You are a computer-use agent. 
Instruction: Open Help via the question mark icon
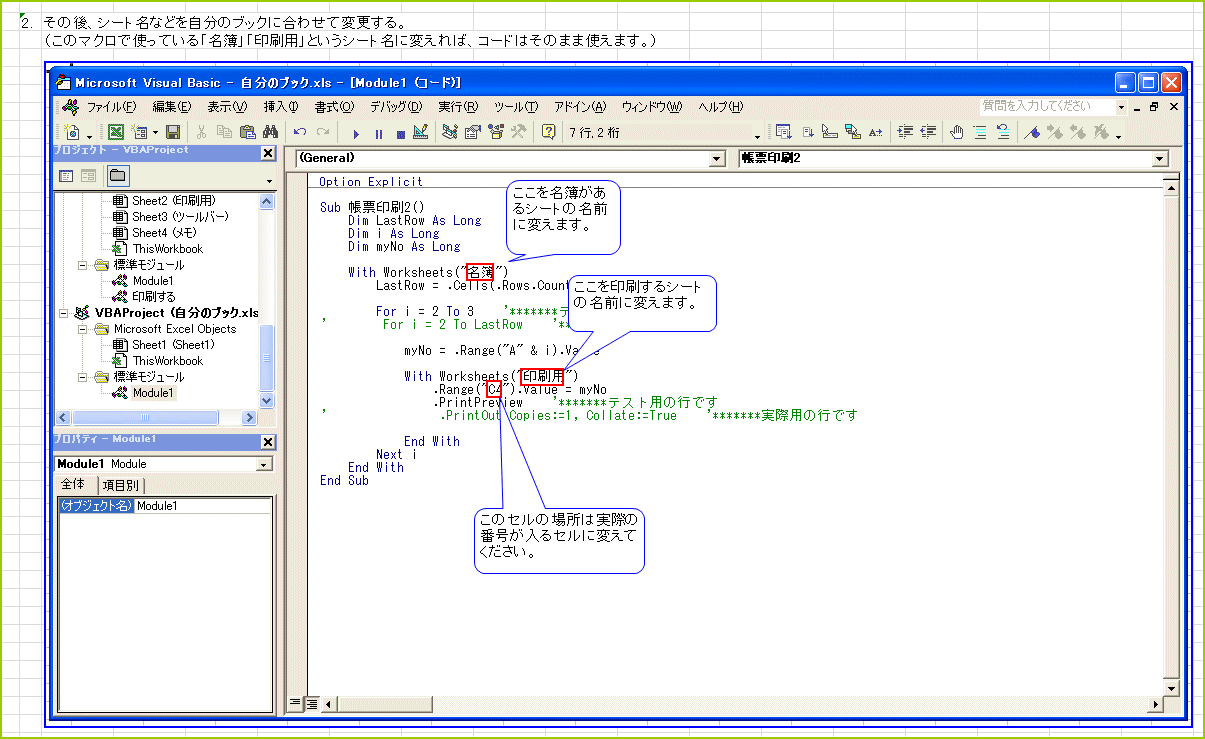click(548, 132)
